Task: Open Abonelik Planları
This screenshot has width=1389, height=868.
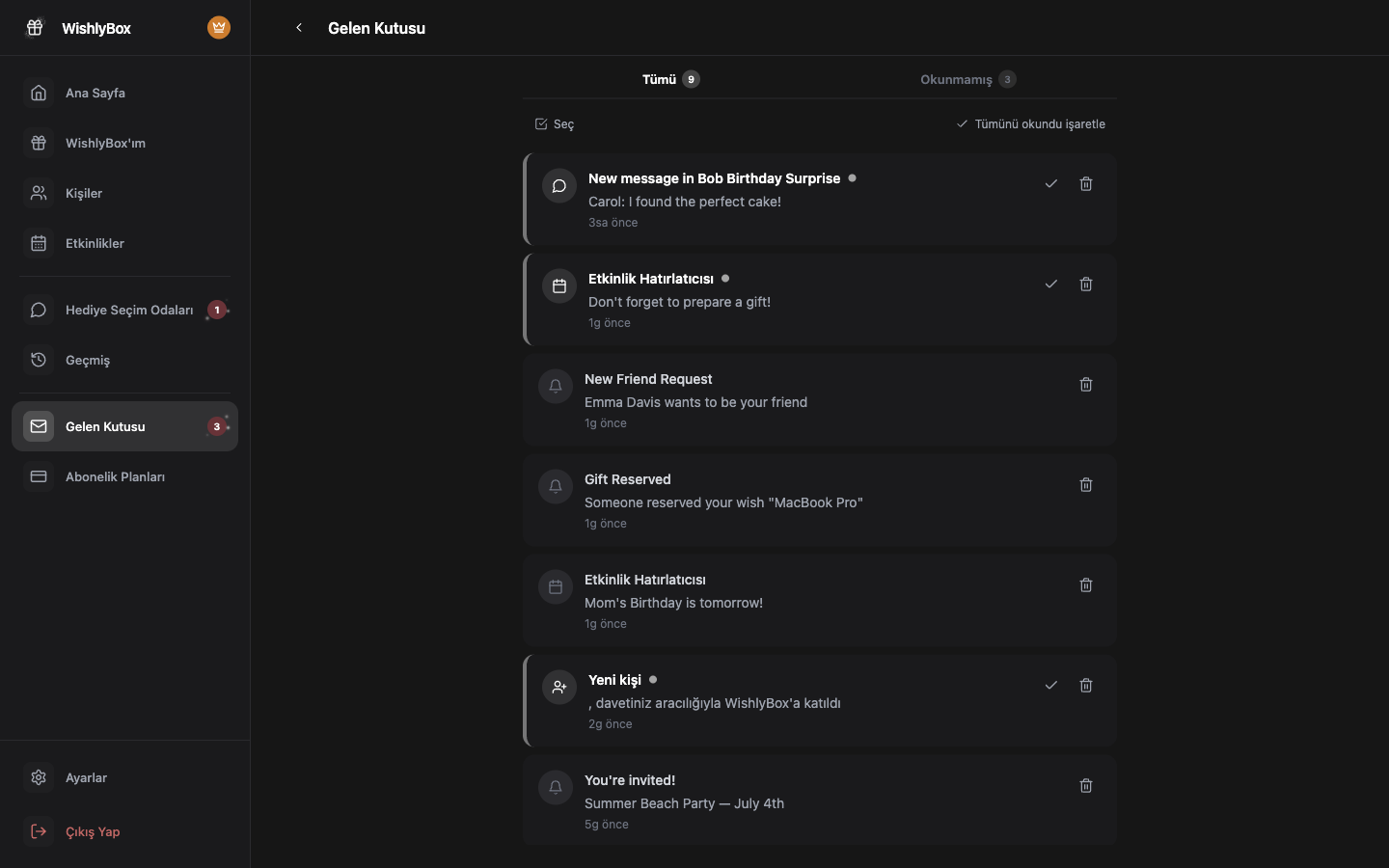Action: coord(124,476)
